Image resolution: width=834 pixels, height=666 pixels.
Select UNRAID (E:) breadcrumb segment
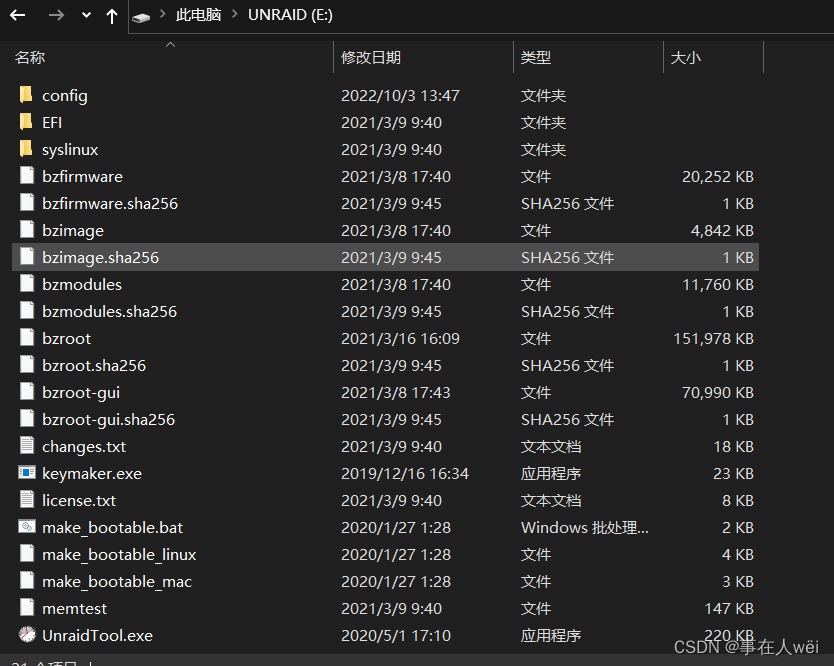290,15
